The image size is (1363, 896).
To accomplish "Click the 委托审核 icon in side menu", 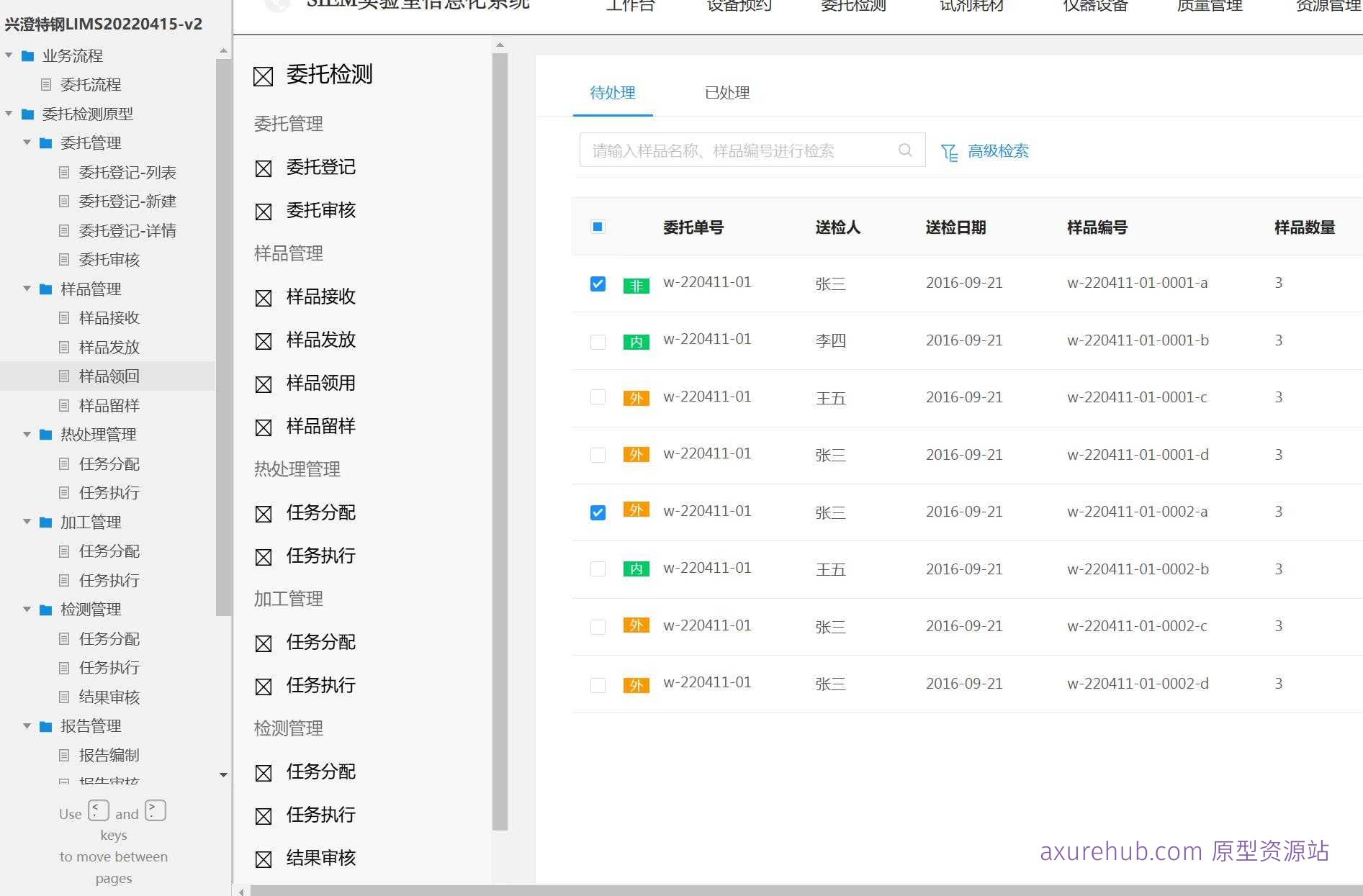I will pyautogui.click(x=264, y=211).
